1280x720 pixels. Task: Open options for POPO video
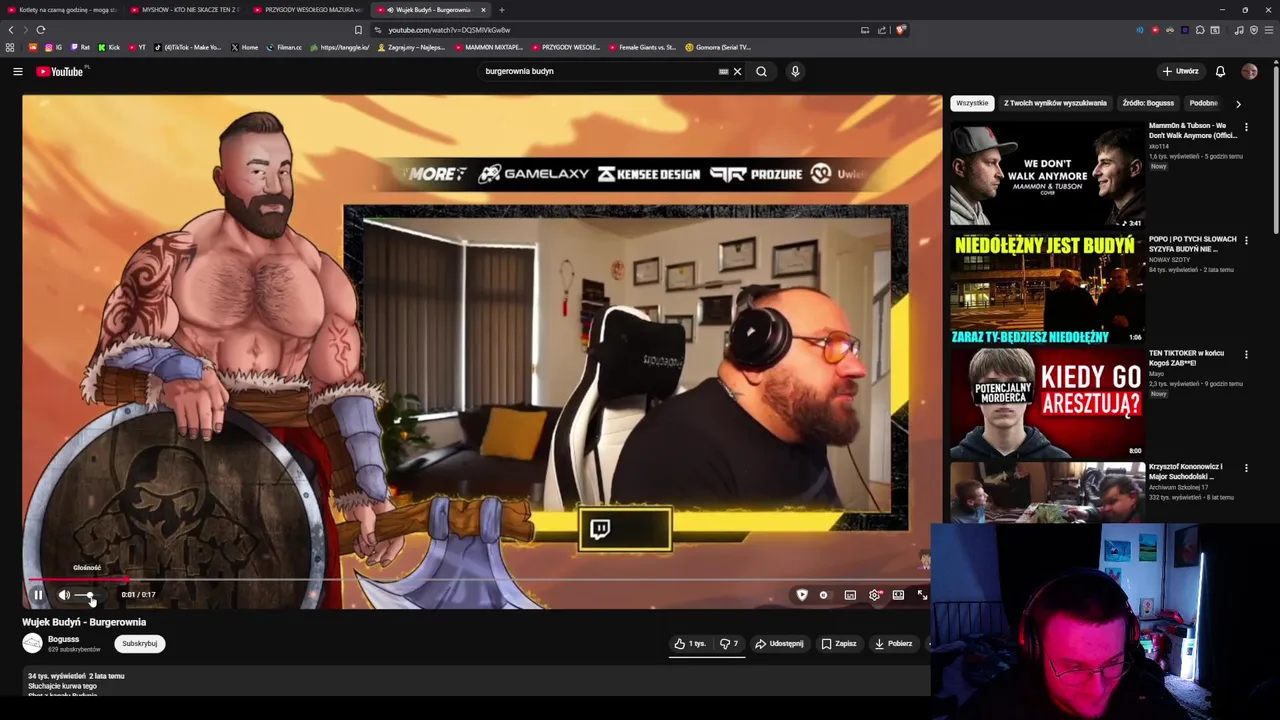click(x=1246, y=241)
